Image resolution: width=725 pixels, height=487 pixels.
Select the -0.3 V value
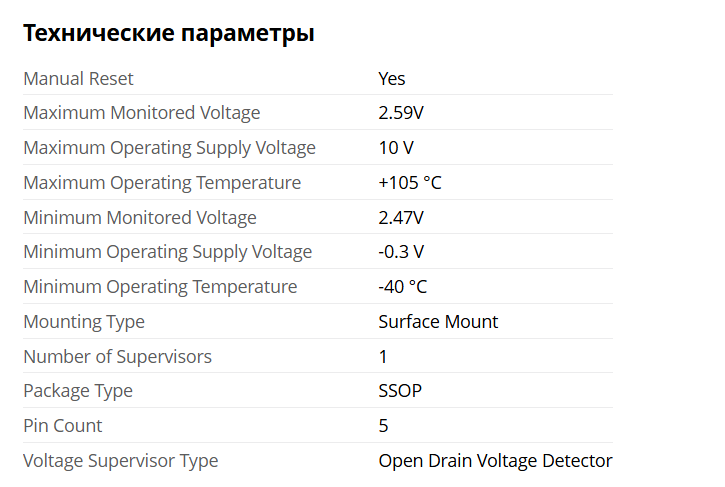click(401, 252)
